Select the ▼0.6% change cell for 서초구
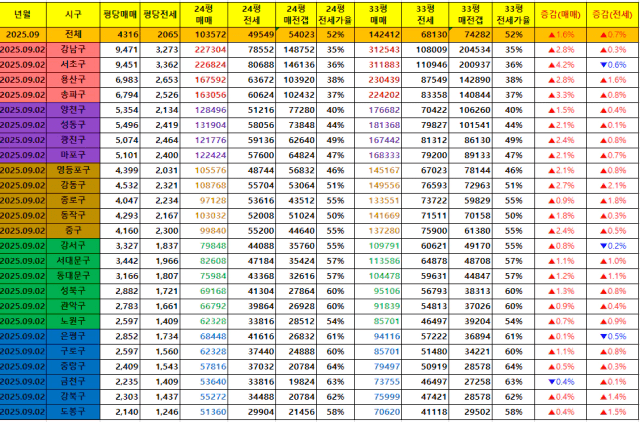Viewport: 640px width, 422px height. (613, 65)
